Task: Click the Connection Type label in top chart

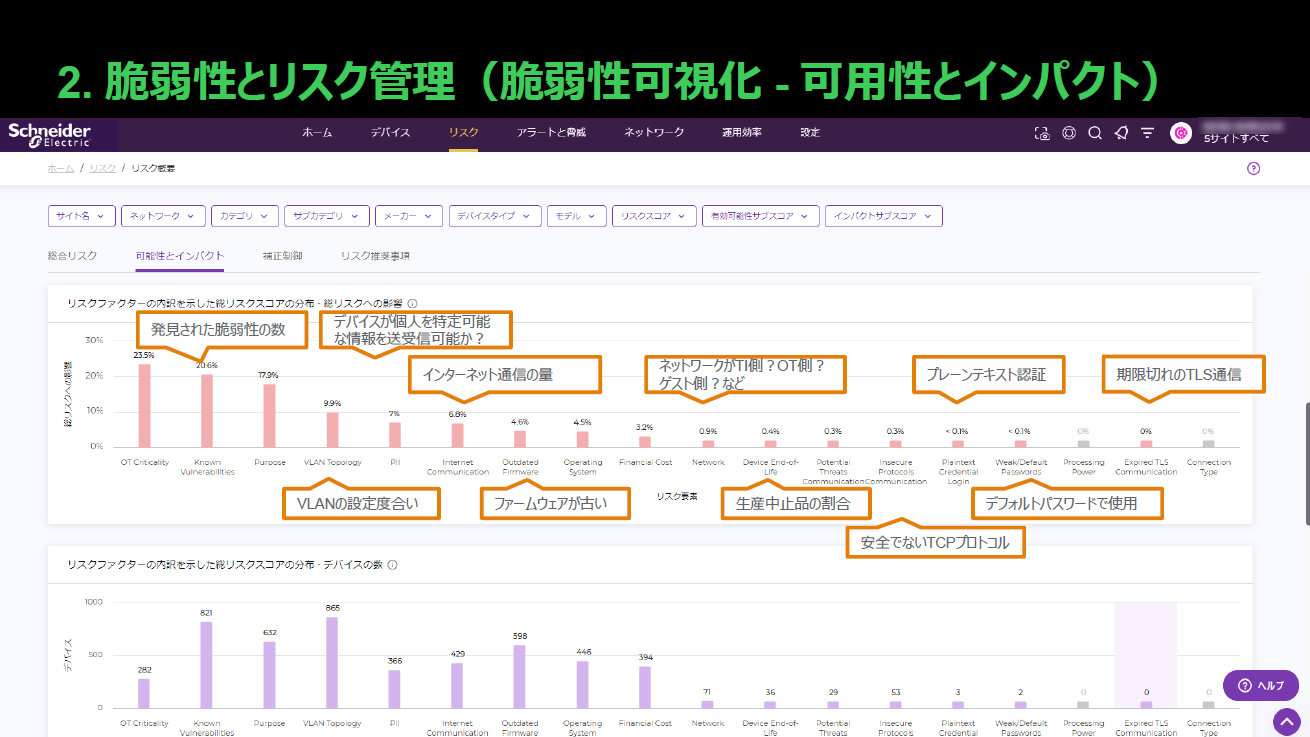Action: 1209,467
